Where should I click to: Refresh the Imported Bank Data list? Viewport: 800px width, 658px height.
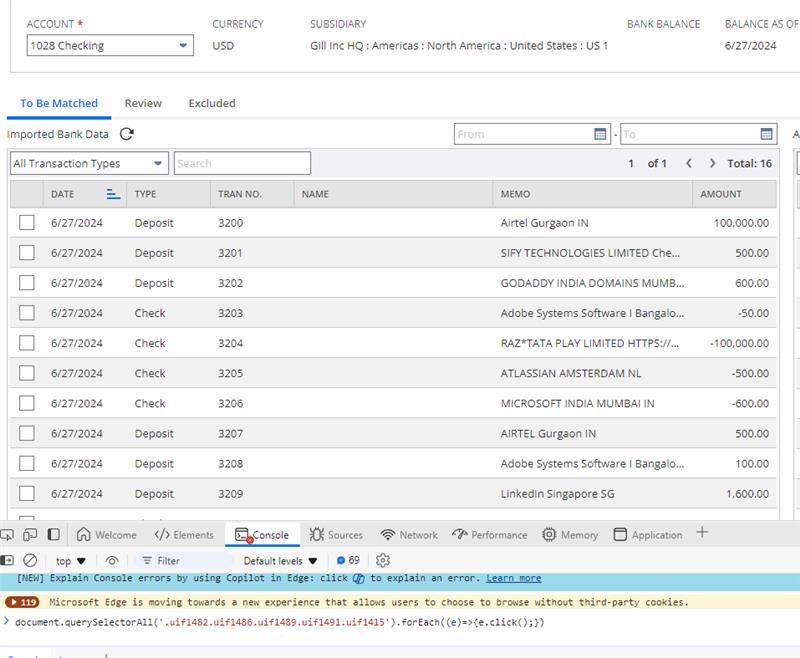click(127, 134)
